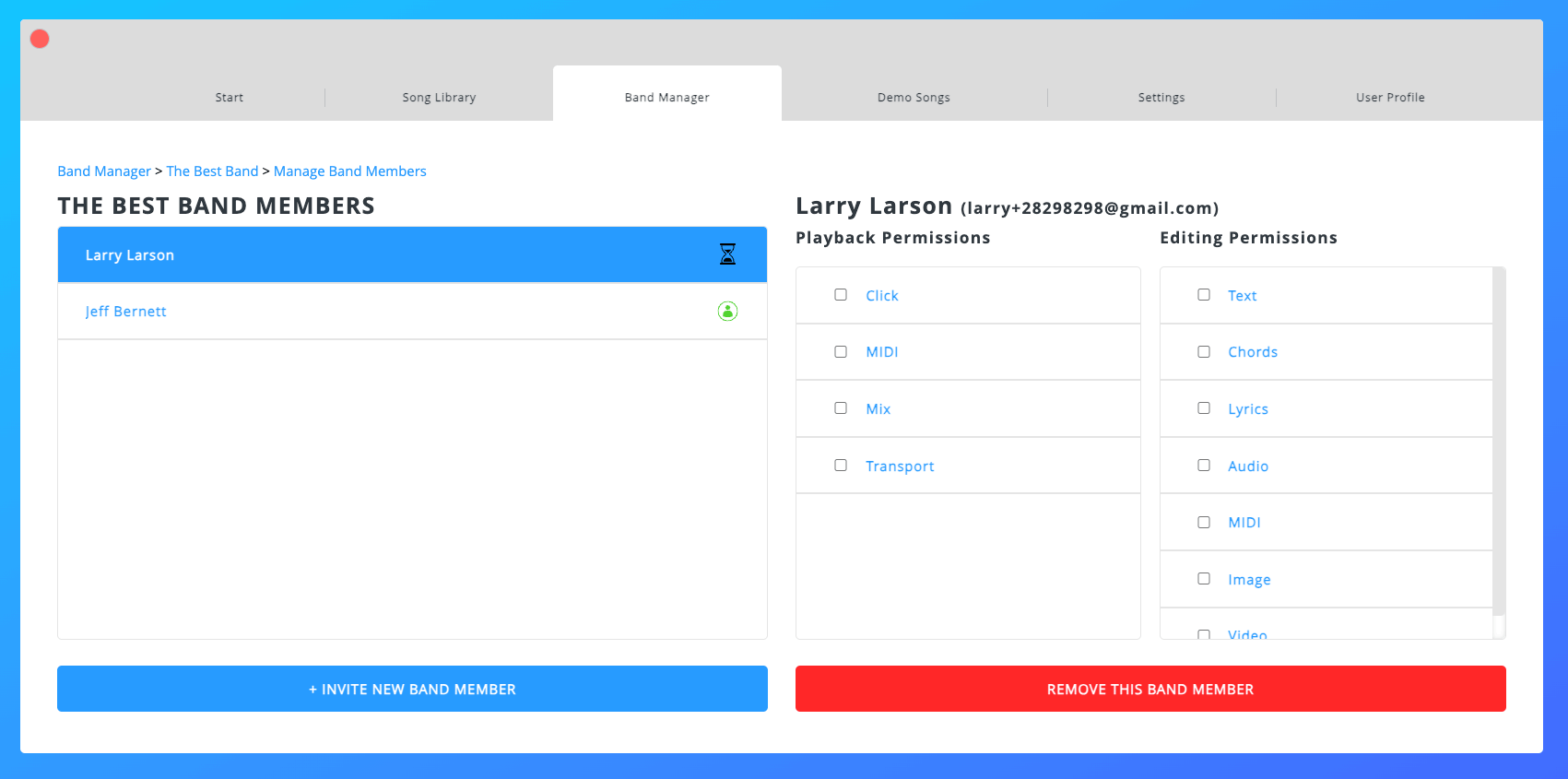Toggle the Audio editing permission checkbox
The width and height of the screenshot is (1568, 779).
[1204, 466]
